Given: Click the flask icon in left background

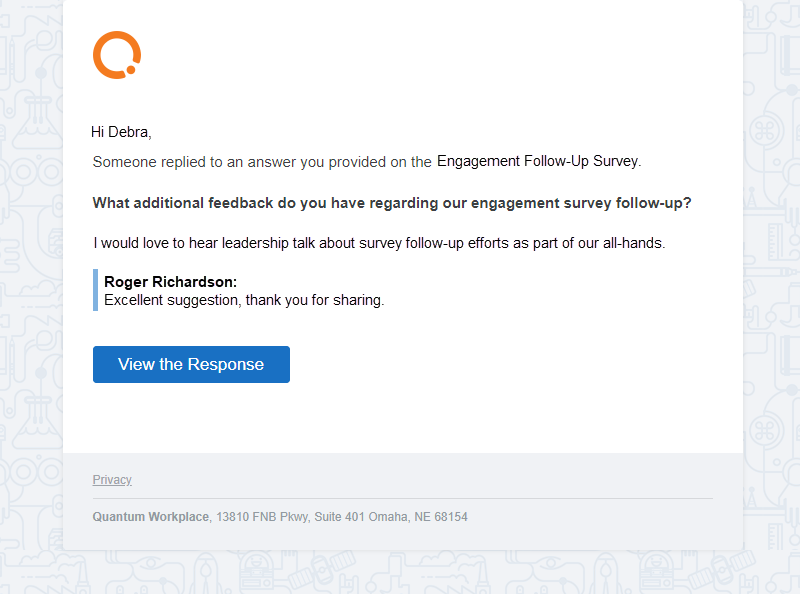Looking at the screenshot, I should 38,121.
